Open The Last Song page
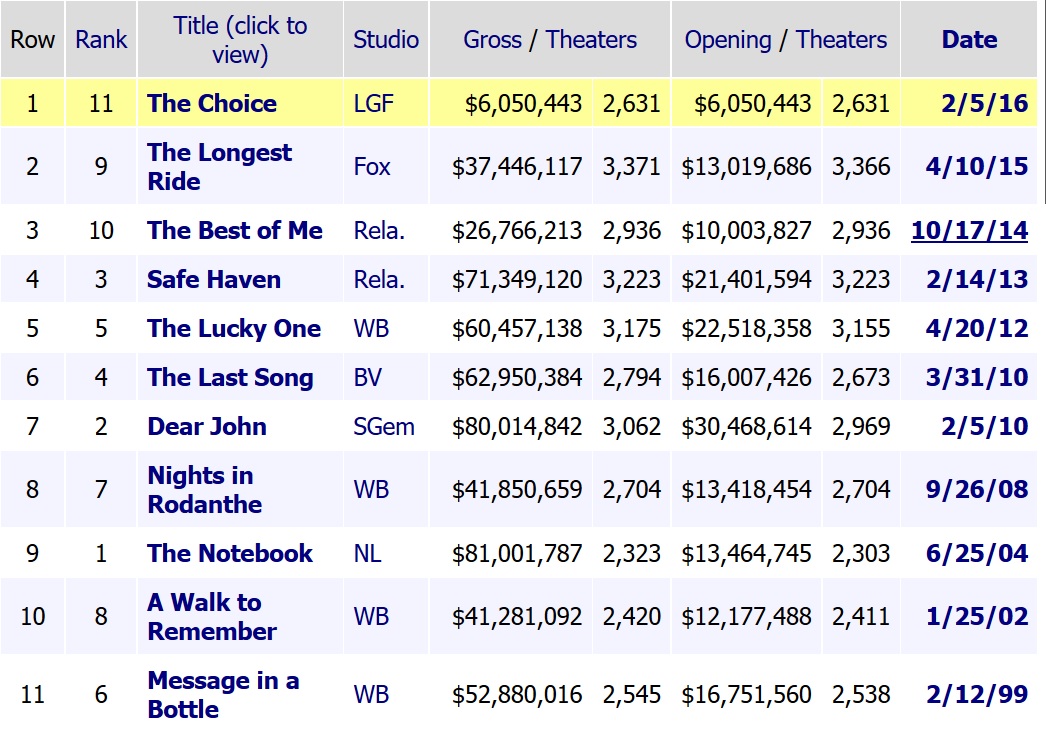This screenshot has height=734, width=1046. coord(230,377)
